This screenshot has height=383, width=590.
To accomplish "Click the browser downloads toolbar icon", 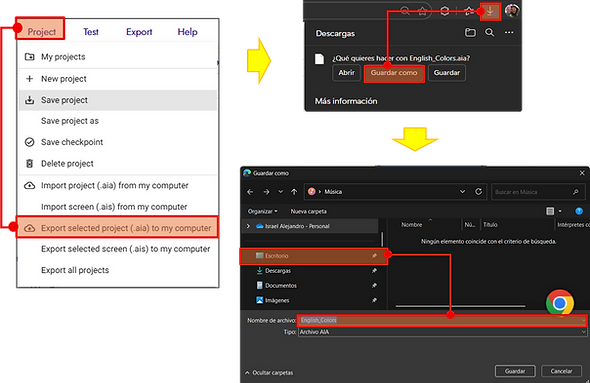I will click(x=490, y=11).
